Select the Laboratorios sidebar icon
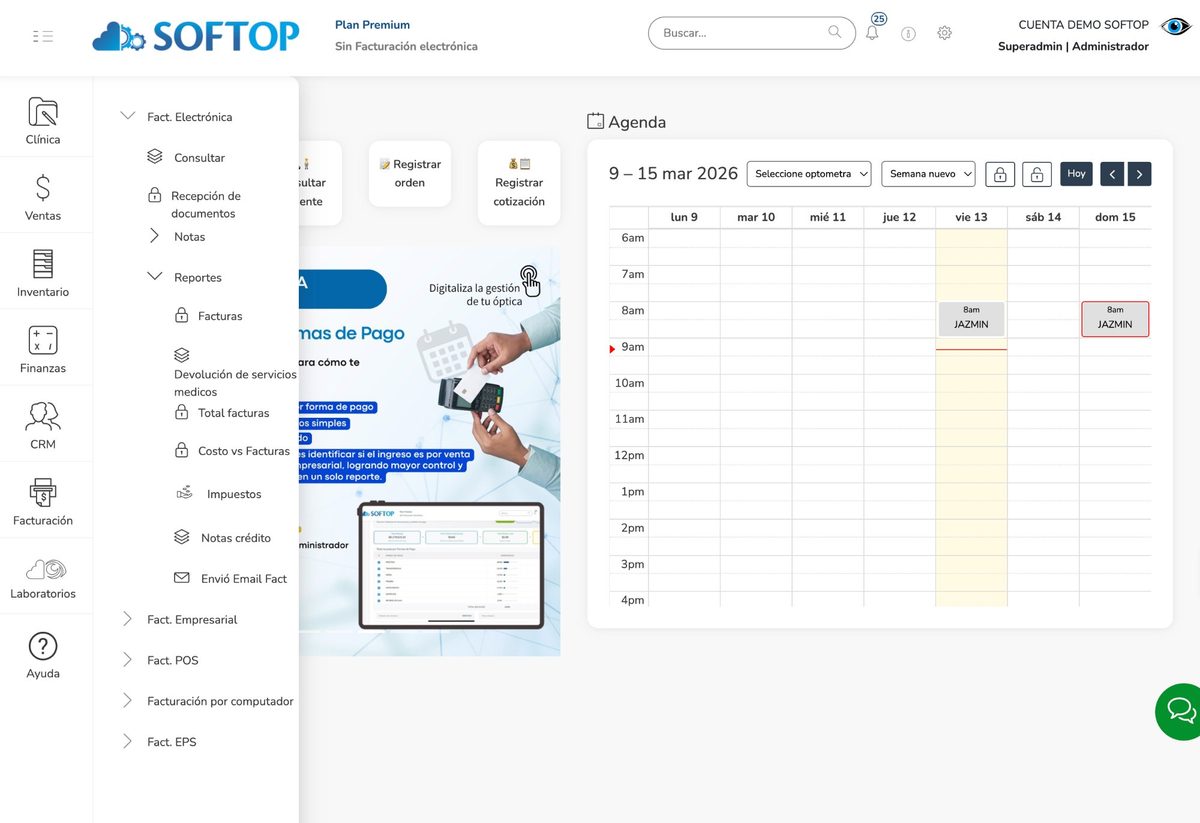This screenshot has width=1200, height=823. point(42,572)
